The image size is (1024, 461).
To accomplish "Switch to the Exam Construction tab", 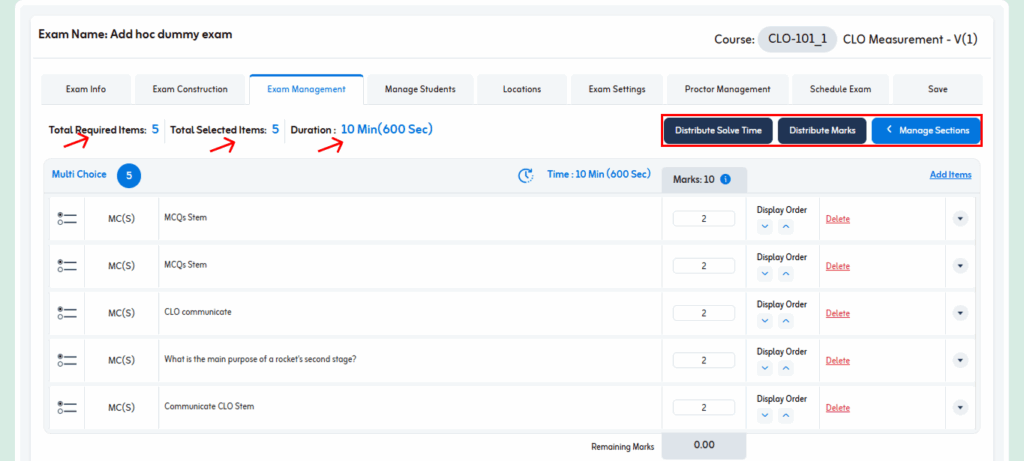I will click(190, 89).
